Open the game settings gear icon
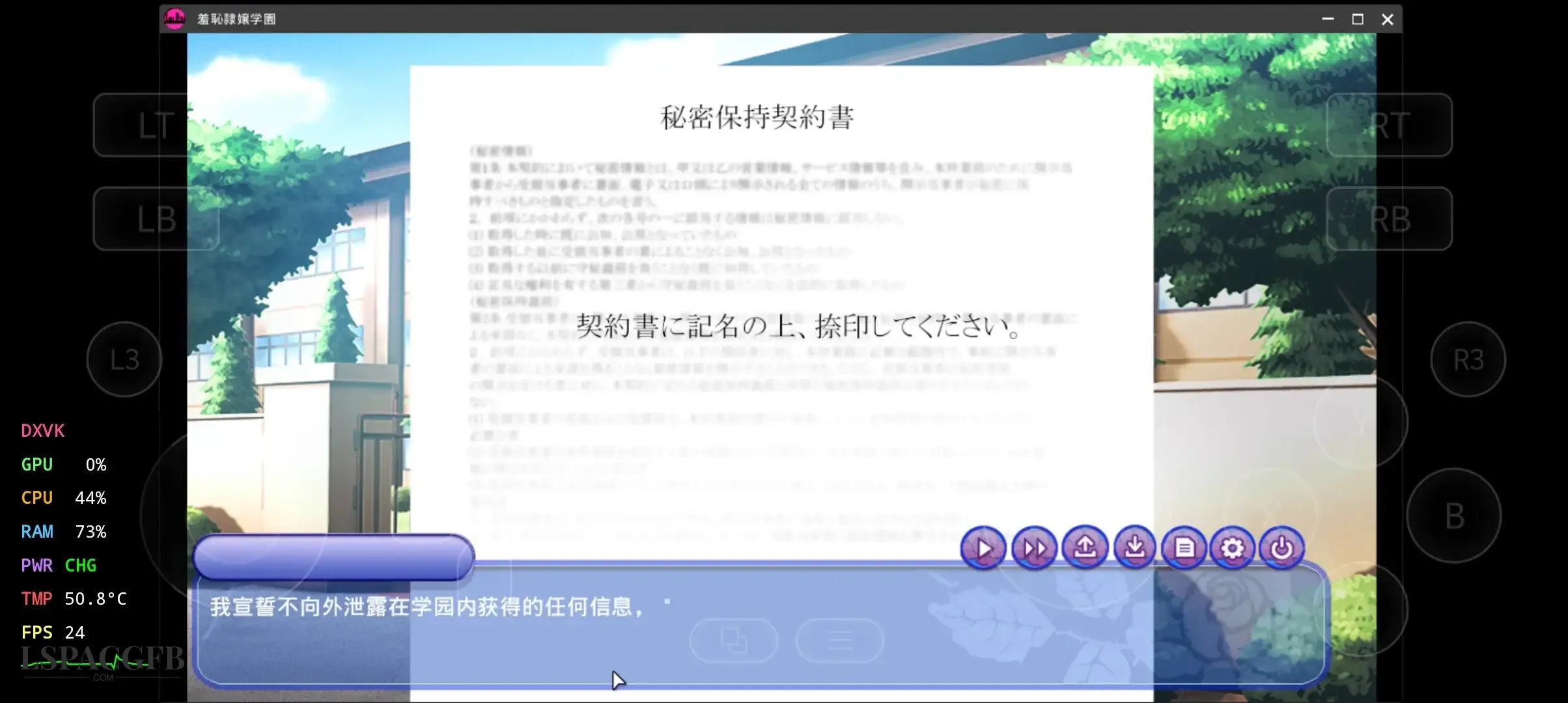The height and width of the screenshot is (703, 1568). coord(1233,549)
